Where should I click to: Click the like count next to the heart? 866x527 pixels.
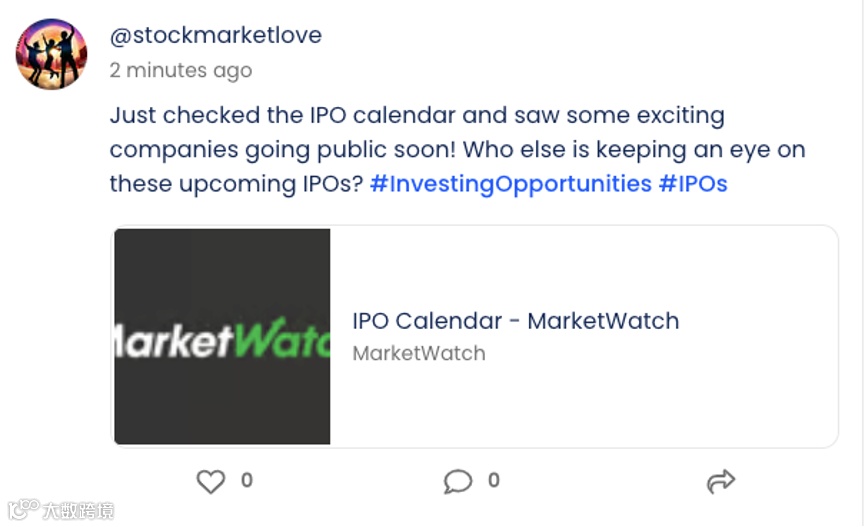(247, 481)
